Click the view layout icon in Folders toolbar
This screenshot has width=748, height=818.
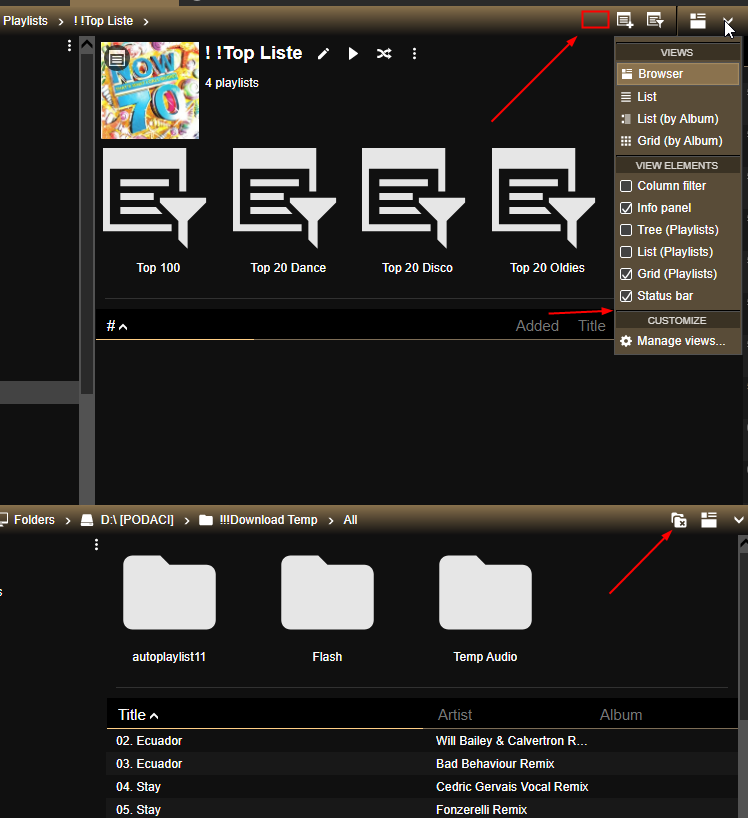pyautogui.click(x=709, y=520)
